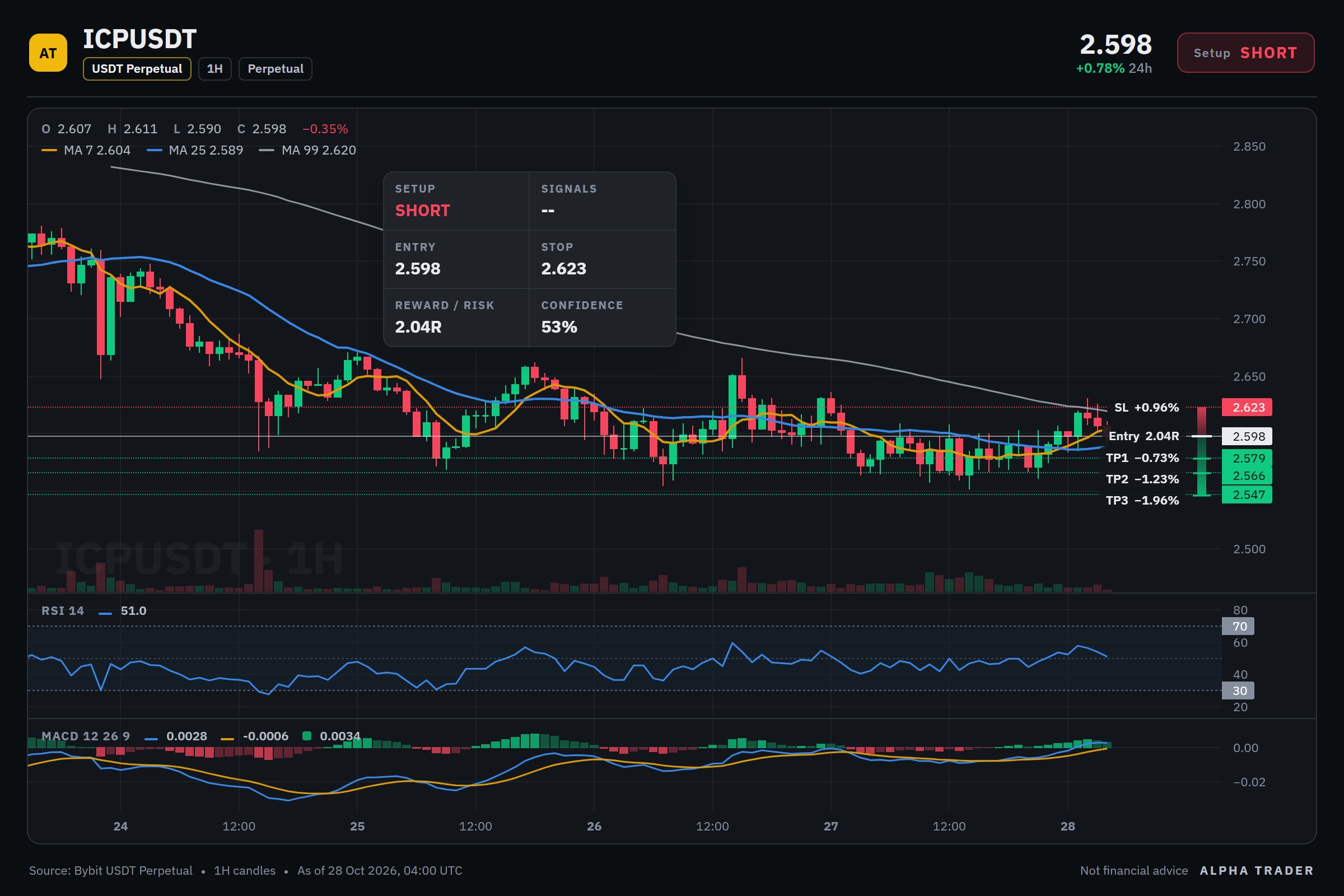The height and width of the screenshot is (896, 1344).
Task: Click the RSI 14 indicator label
Action: point(63,611)
